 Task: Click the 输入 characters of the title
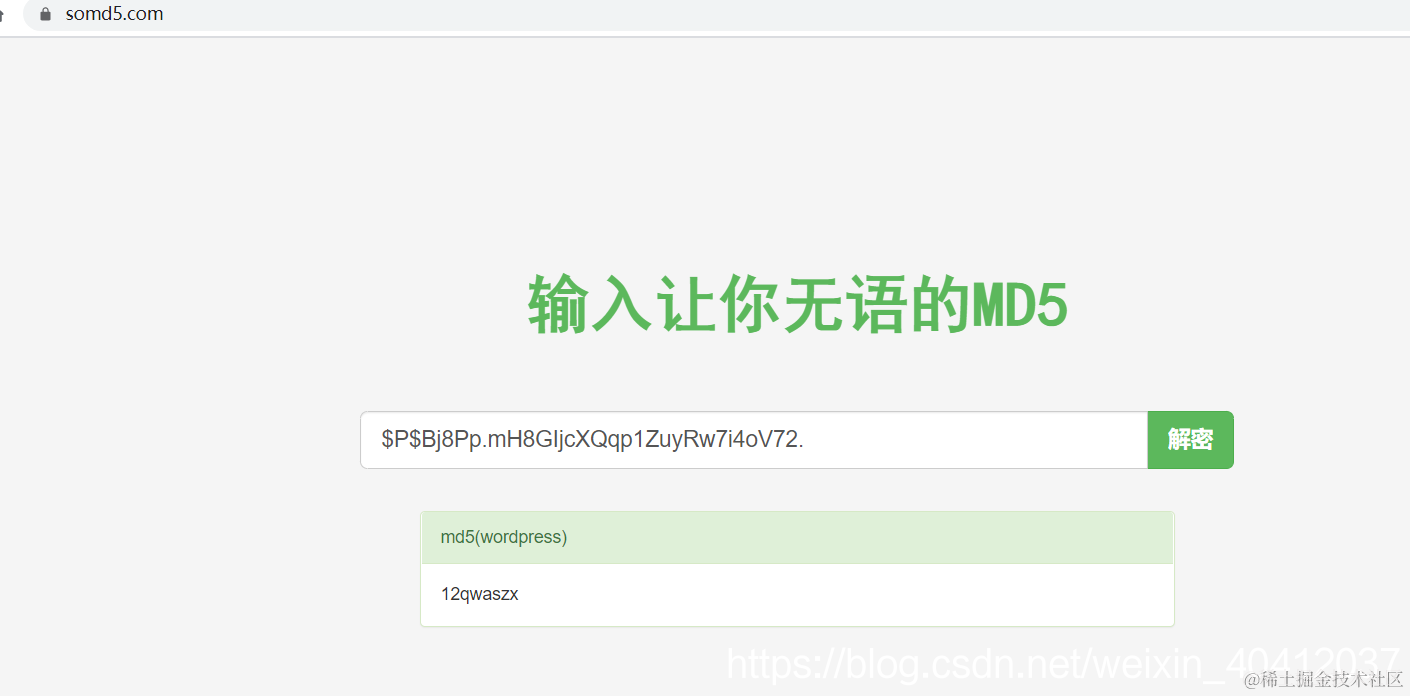pos(590,304)
